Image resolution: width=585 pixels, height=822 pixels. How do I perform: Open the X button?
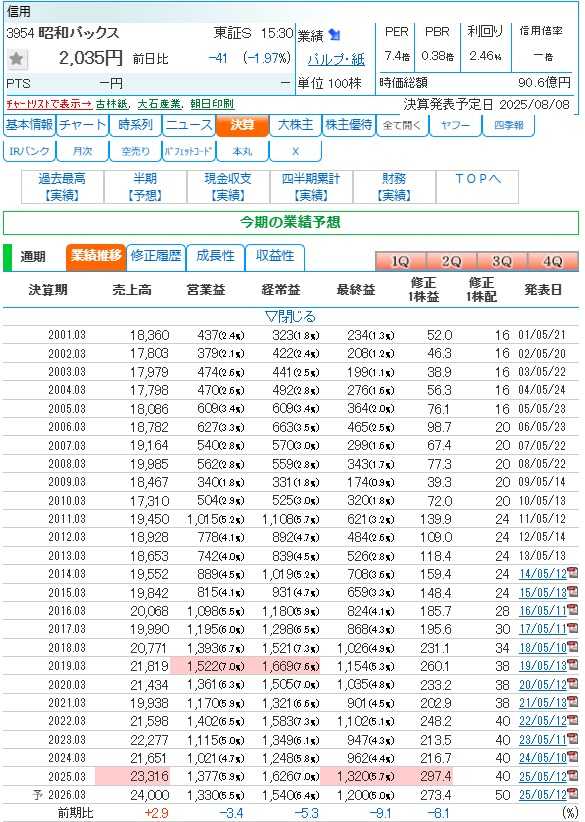295,152
